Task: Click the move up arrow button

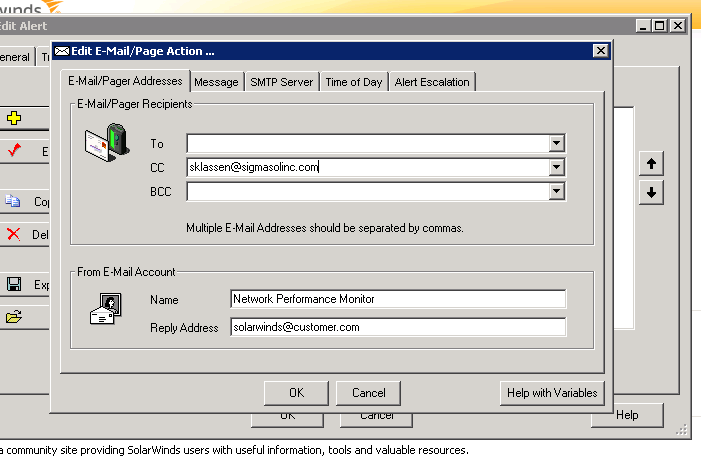Action: 651,164
